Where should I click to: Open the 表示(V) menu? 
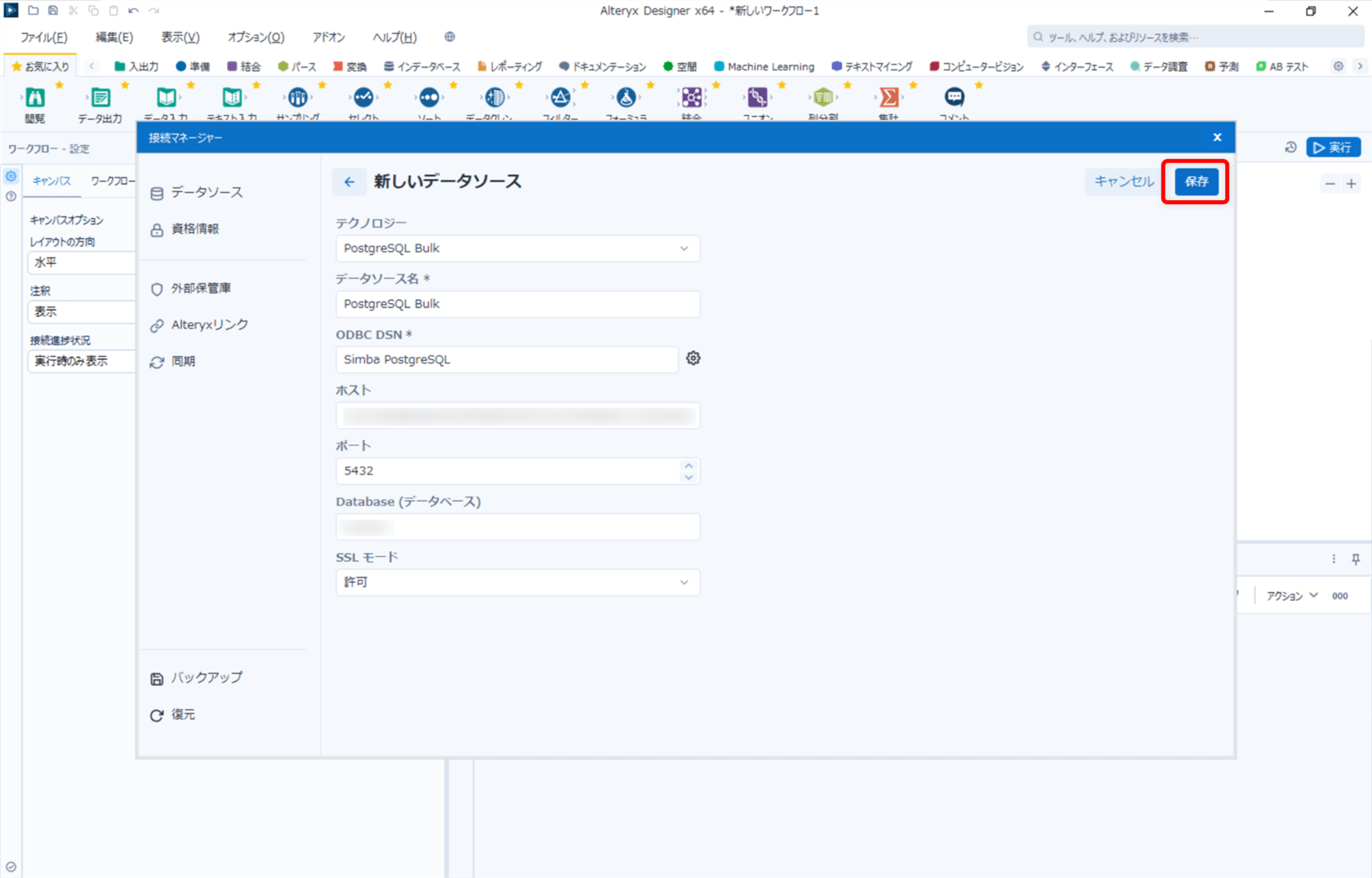(180, 37)
